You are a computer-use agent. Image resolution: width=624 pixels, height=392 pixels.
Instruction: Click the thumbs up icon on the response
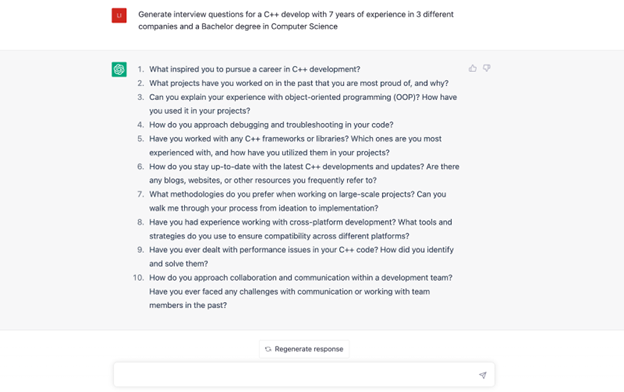pyautogui.click(x=472, y=68)
